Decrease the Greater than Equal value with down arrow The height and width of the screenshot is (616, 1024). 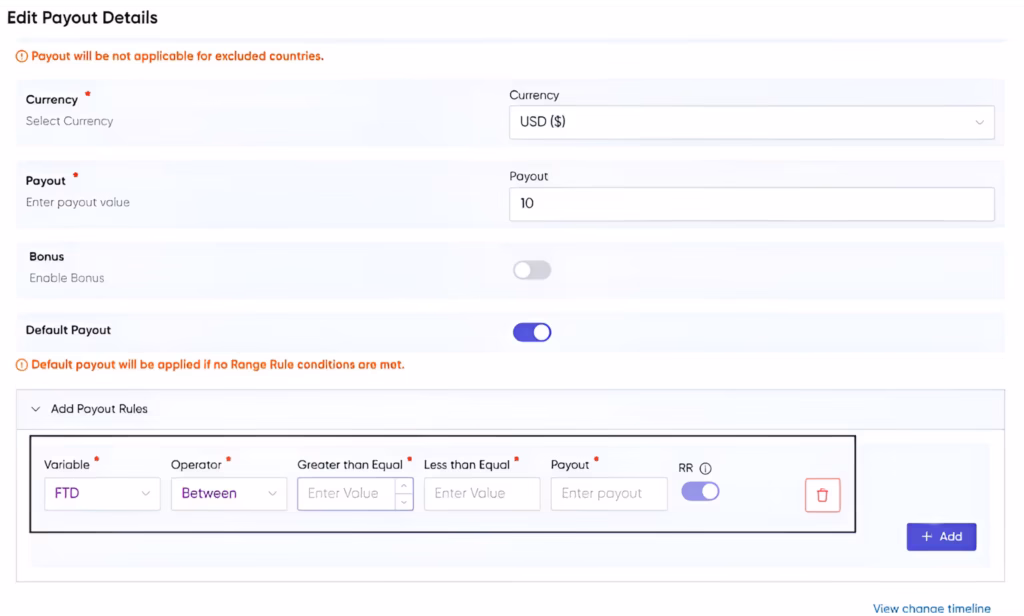point(404,502)
